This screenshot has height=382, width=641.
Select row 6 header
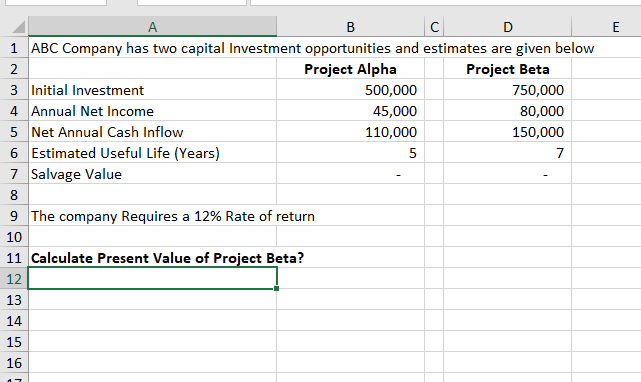point(14,153)
